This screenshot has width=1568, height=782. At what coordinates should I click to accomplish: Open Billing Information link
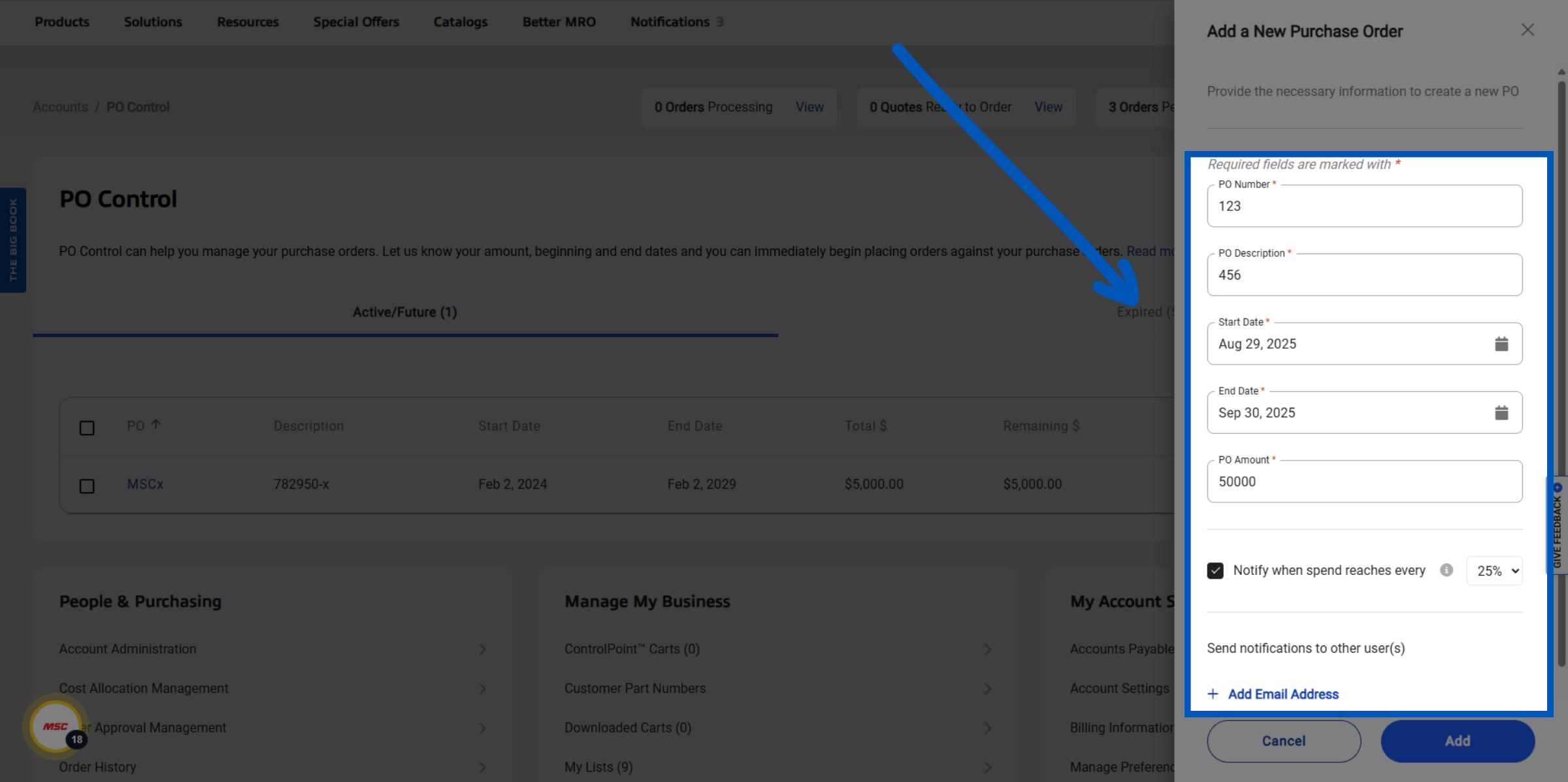point(1122,728)
